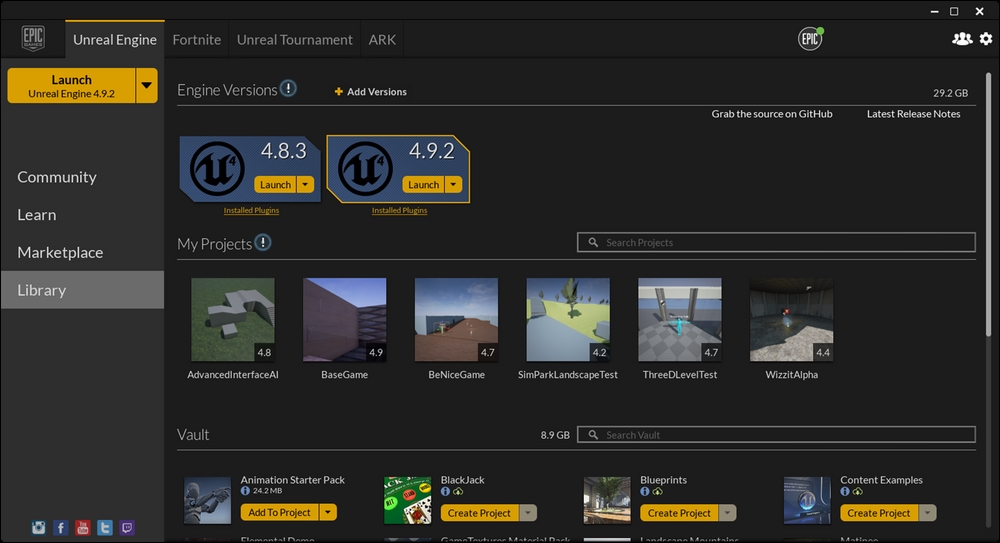Viewport: 1000px width, 543px height.
Task: Launch engine version 4.9.2 from its card
Action: [423, 184]
